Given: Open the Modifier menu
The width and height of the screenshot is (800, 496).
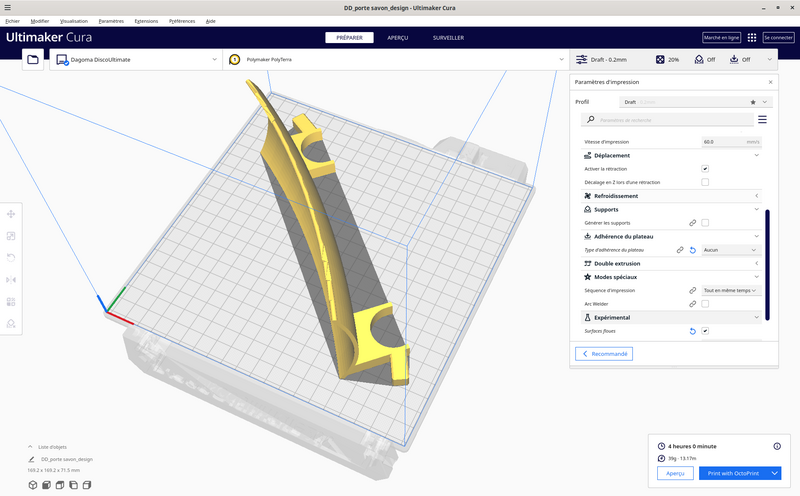Looking at the screenshot, I should click(39, 21).
